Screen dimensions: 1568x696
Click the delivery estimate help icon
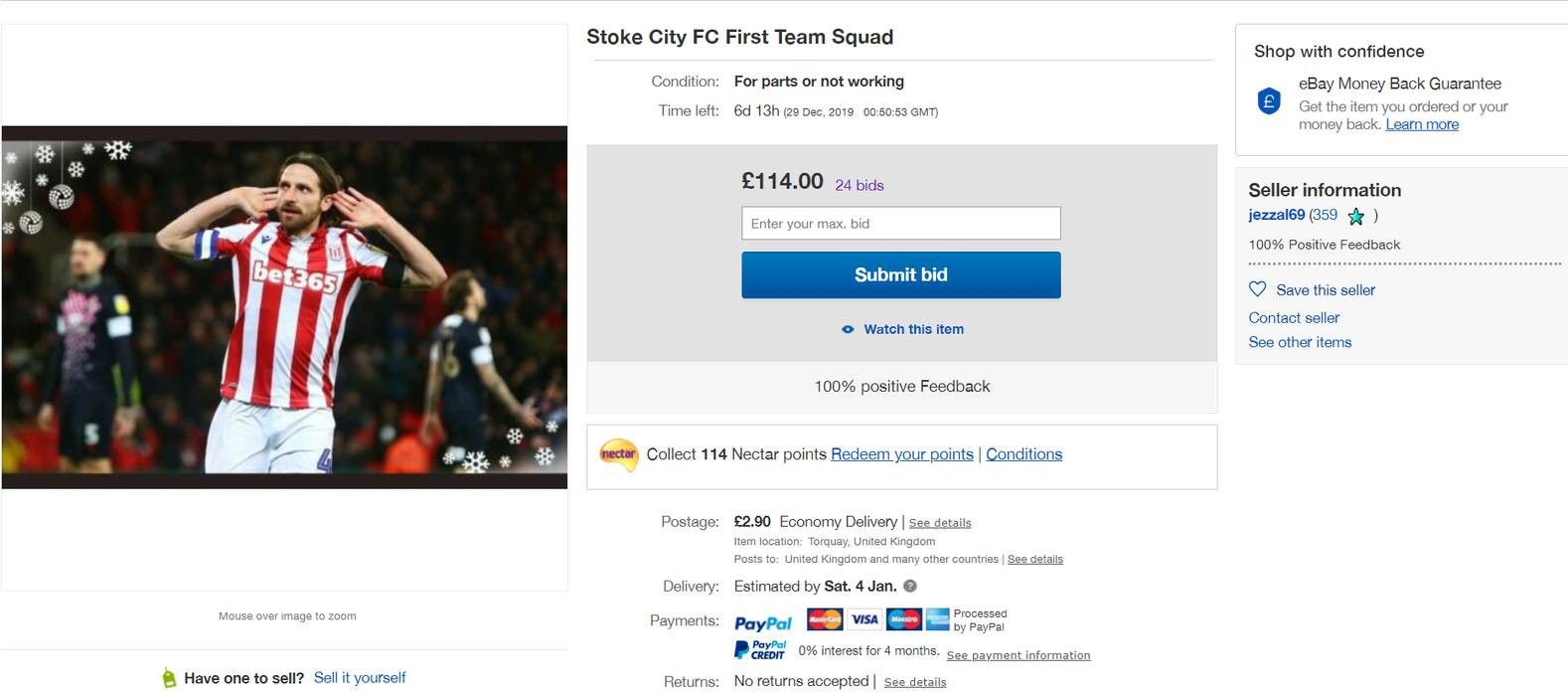(x=910, y=587)
